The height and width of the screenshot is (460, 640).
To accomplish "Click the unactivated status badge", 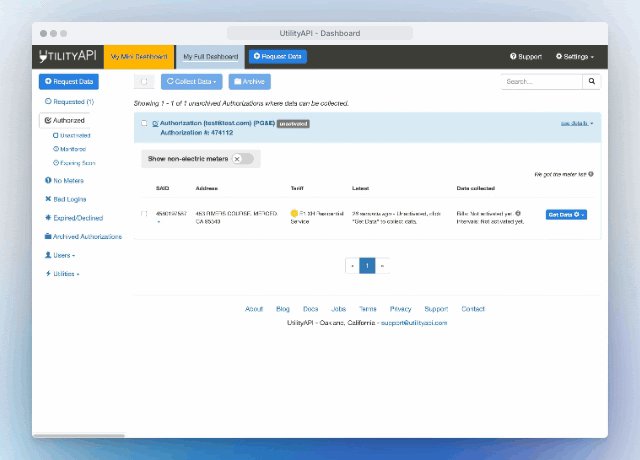I will click(x=293, y=124).
